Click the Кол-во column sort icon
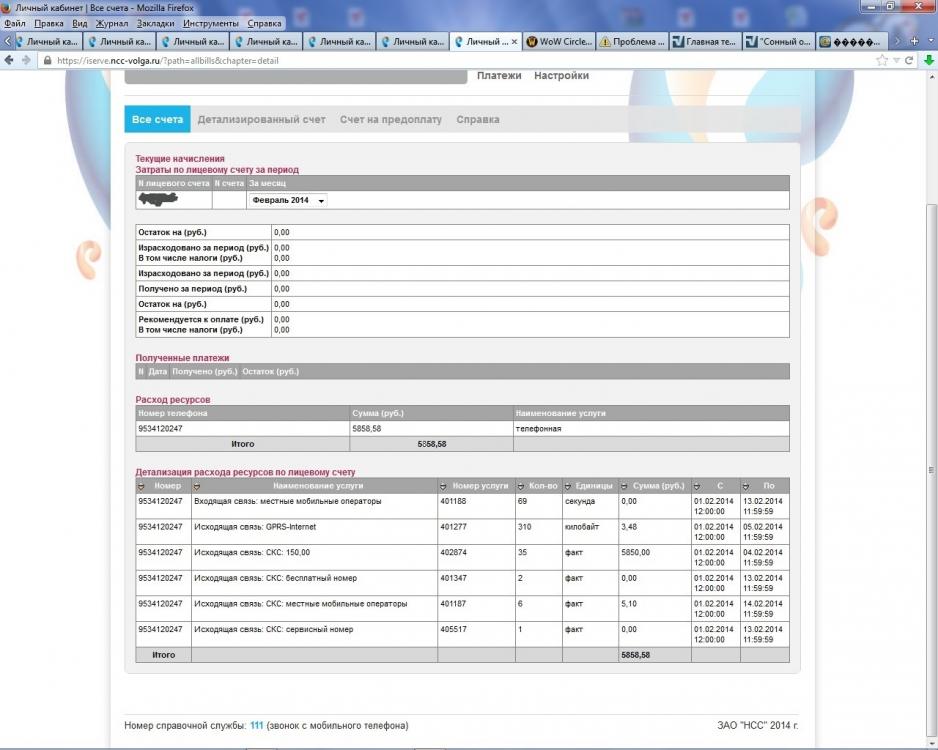Viewport: 938px width, 750px height. coord(520,486)
